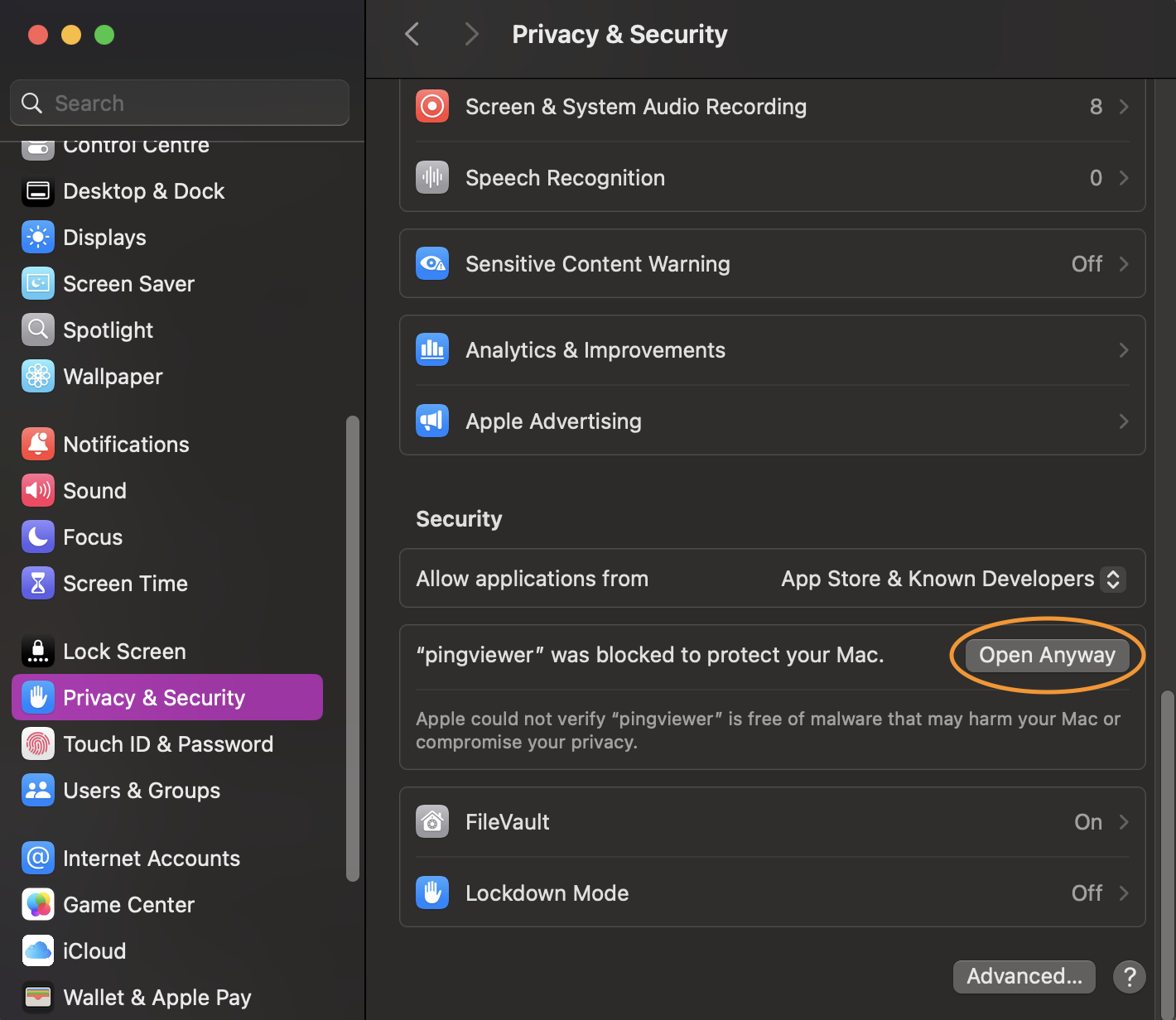Open Speech Recognition via its chevron
The width and height of the screenshot is (1176, 1020).
[1124, 178]
